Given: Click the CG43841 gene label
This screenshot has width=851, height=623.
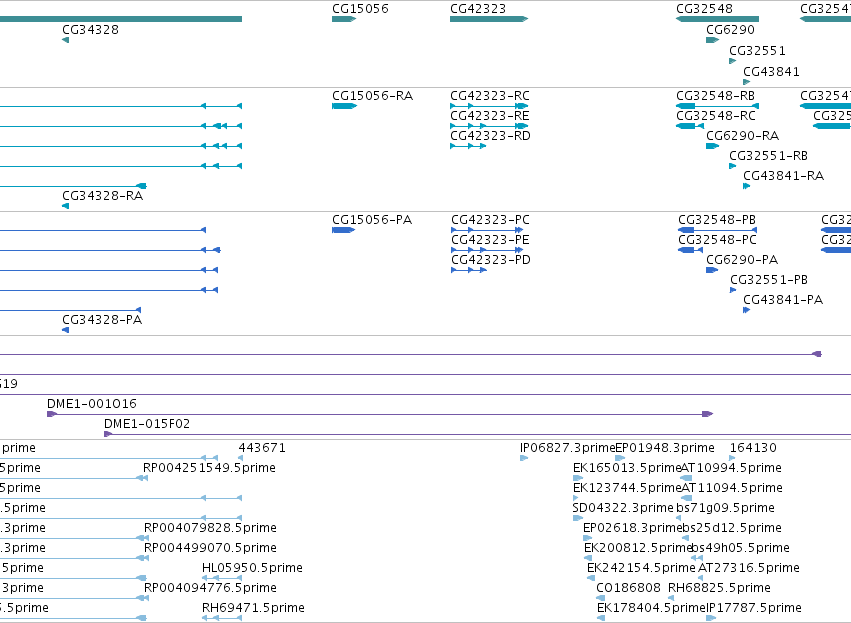Looking at the screenshot, I should point(771,72).
